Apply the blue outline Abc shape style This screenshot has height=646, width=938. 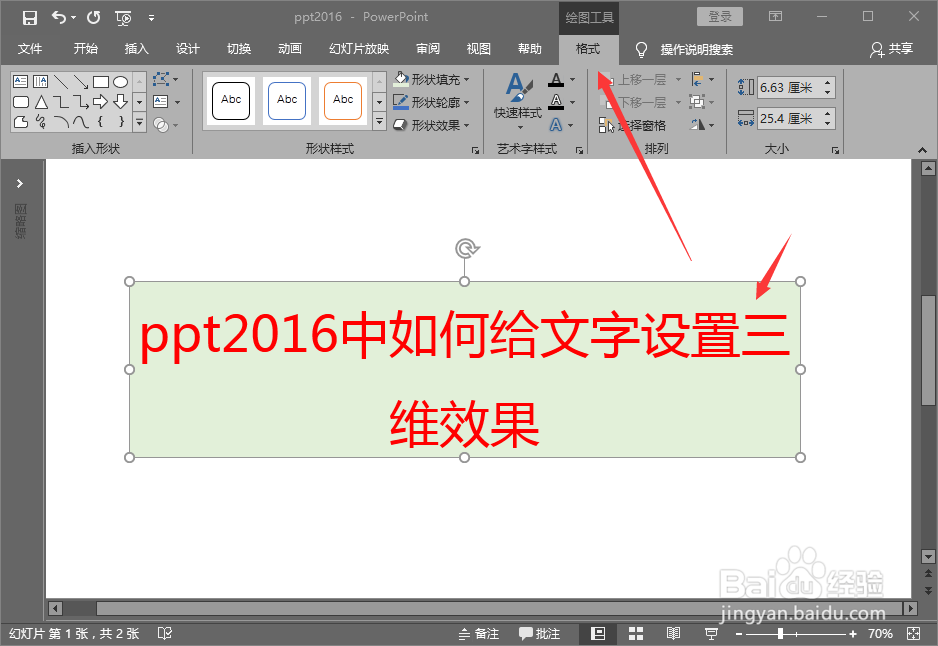[287, 100]
